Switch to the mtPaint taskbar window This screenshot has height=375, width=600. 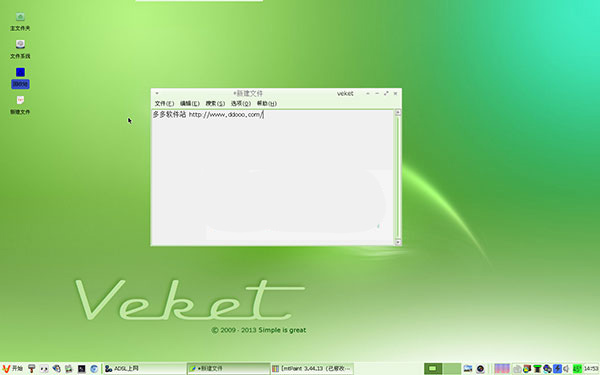tap(312, 368)
